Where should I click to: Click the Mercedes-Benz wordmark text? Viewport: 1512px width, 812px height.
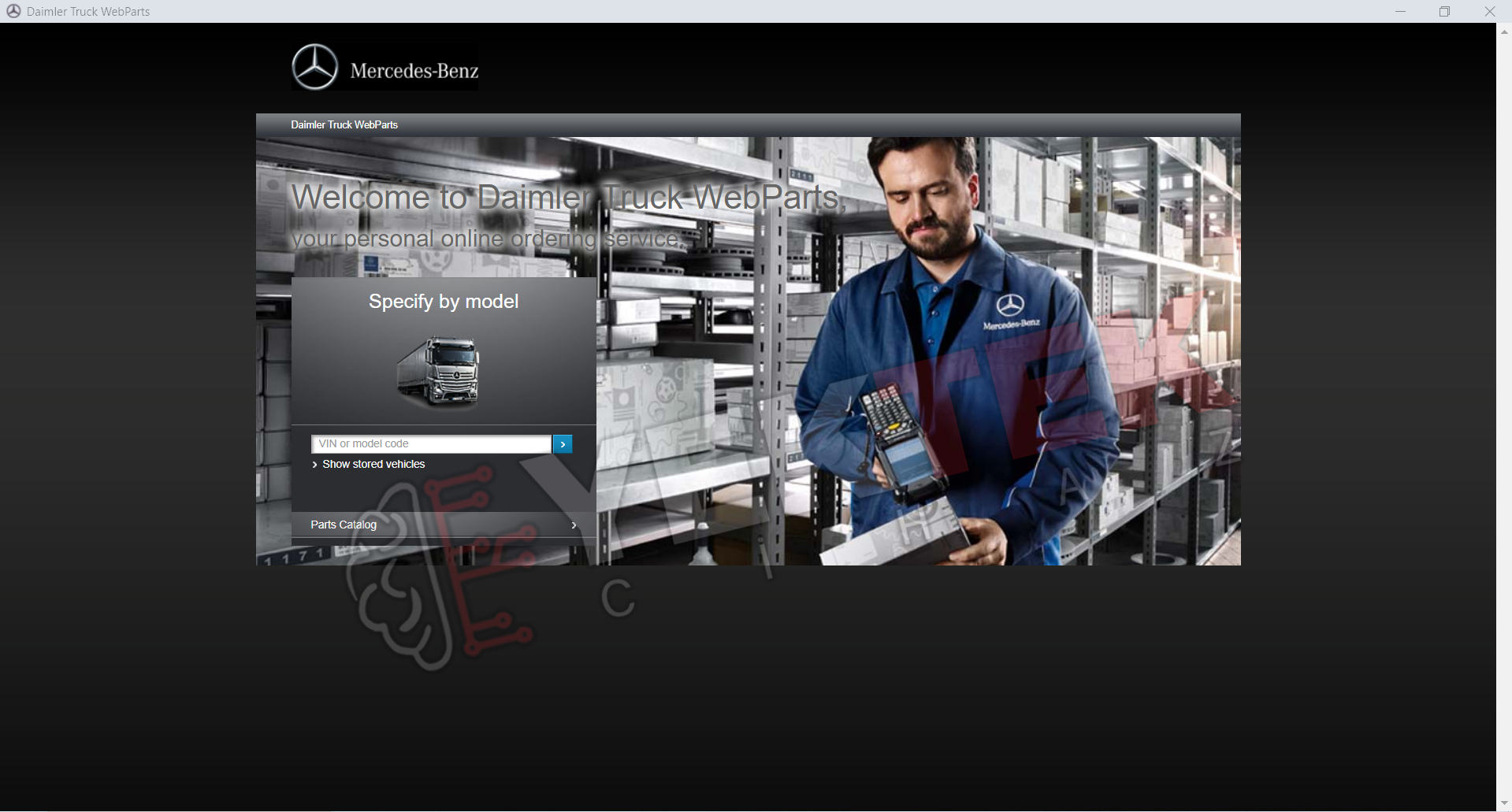click(414, 71)
